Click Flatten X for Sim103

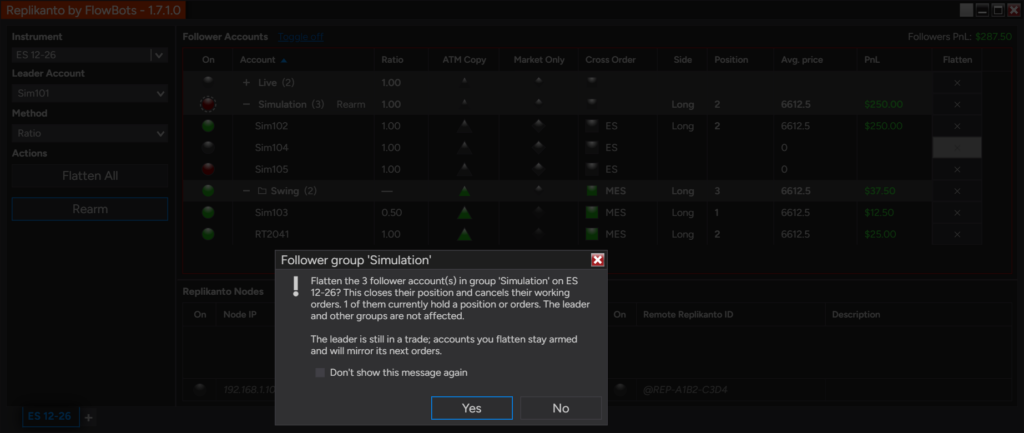point(957,212)
